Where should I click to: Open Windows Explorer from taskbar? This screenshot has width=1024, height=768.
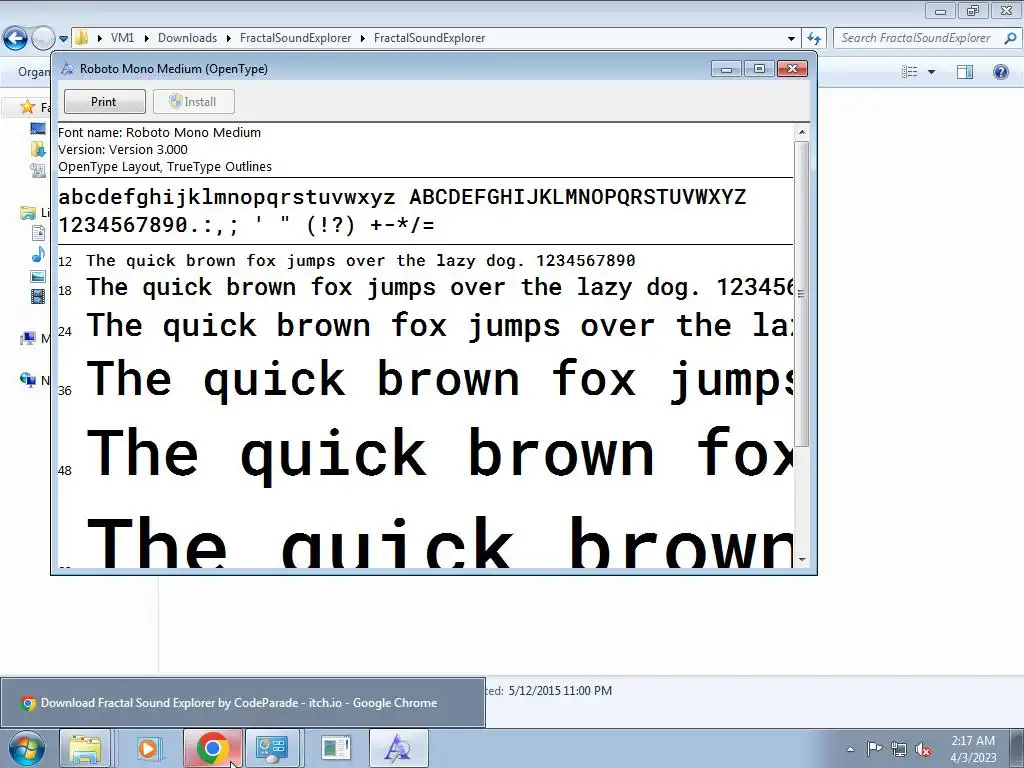pos(85,748)
